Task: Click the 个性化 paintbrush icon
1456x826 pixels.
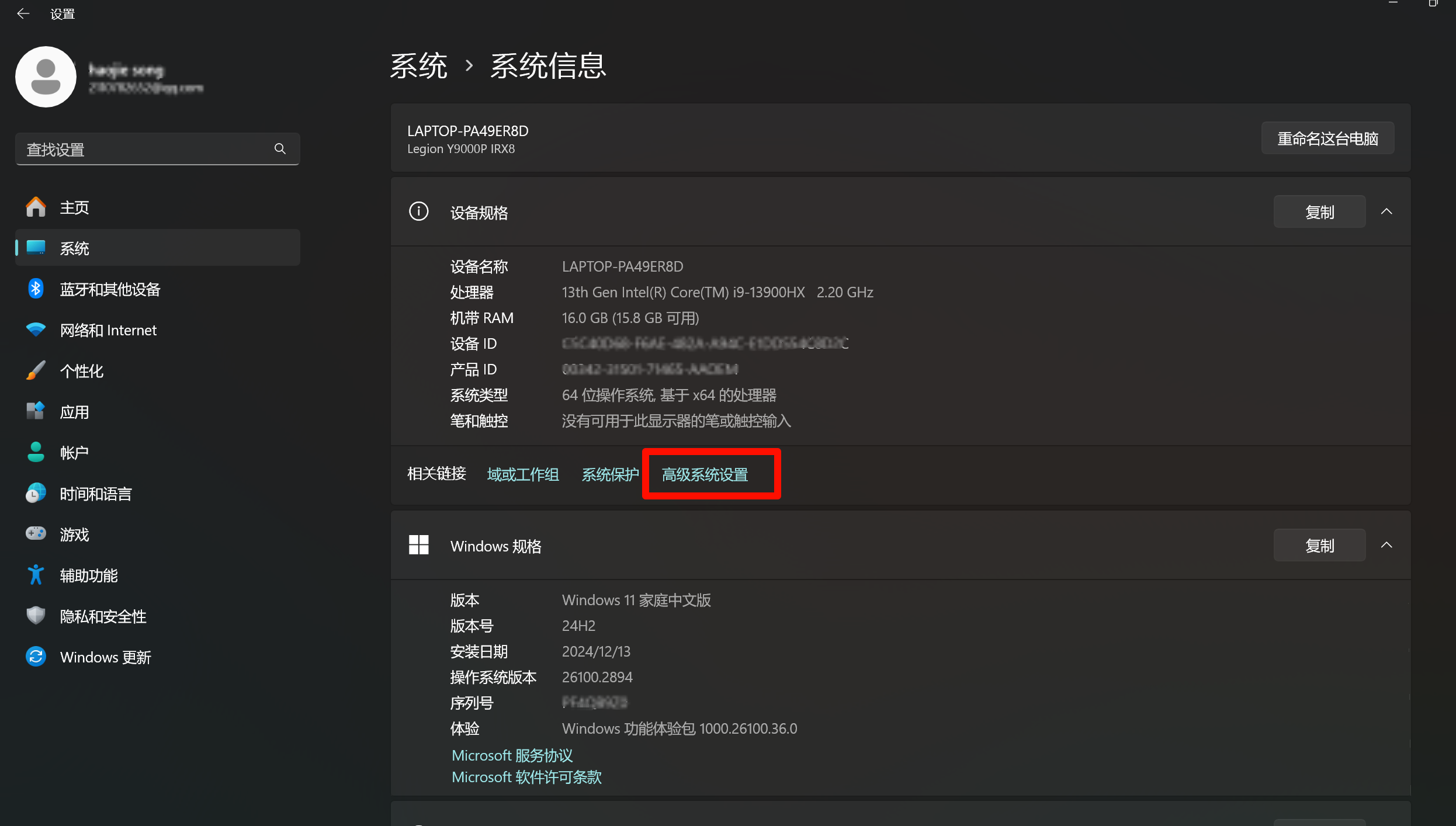Action: tap(36, 370)
